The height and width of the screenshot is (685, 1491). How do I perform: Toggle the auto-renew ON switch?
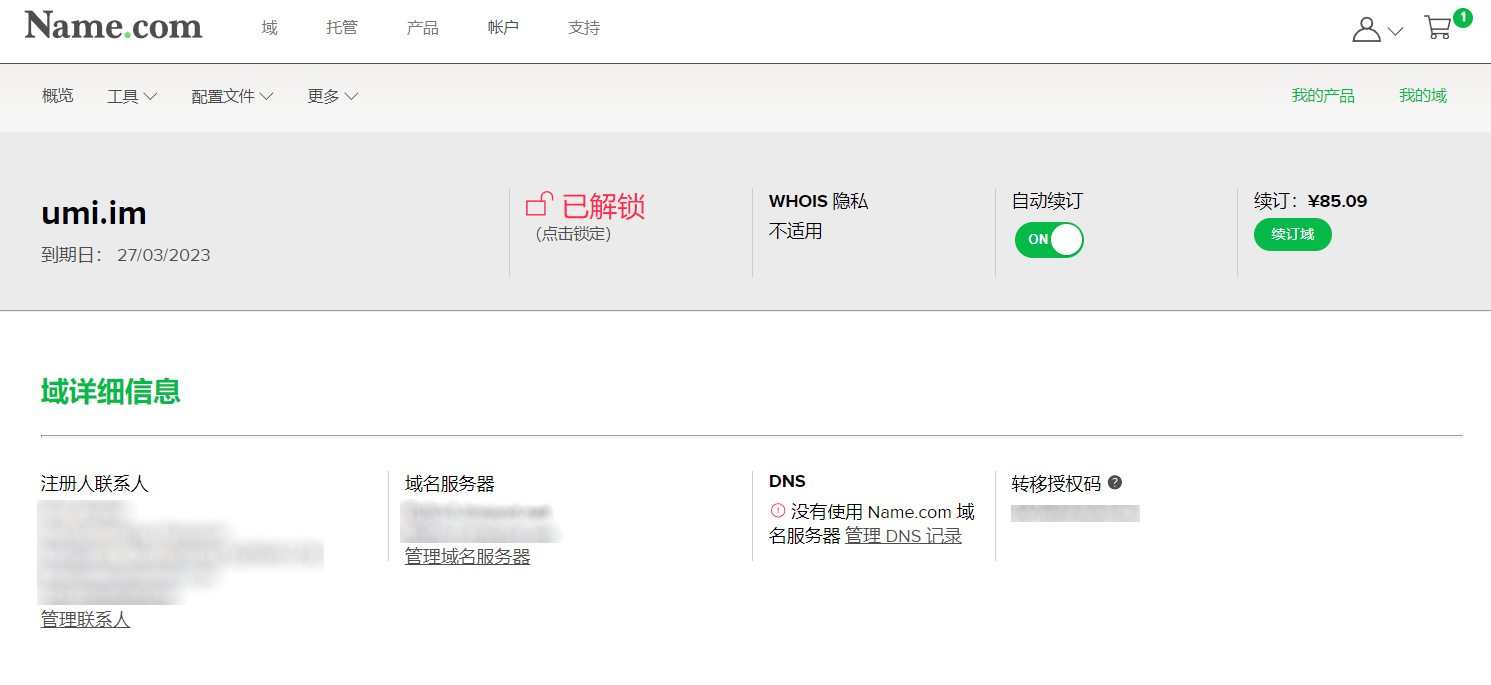1049,240
